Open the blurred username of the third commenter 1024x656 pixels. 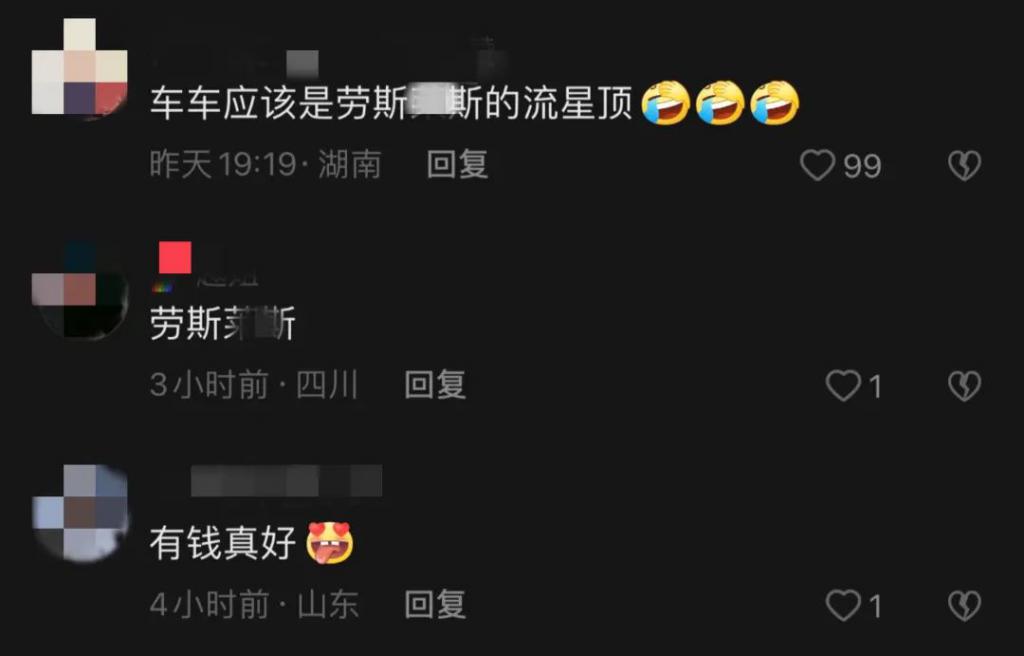286,481
